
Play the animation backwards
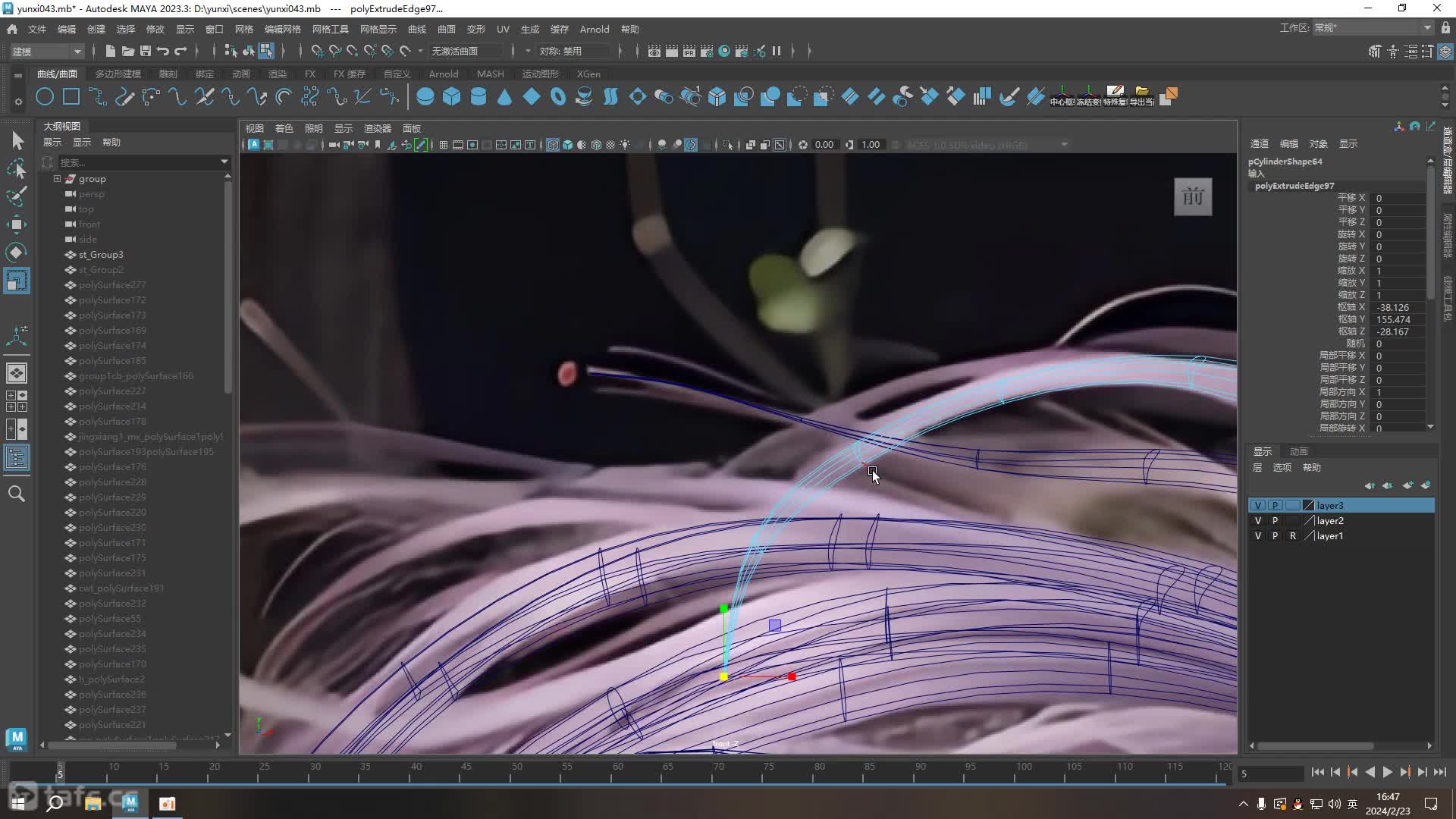click(x=1370, y=772)
